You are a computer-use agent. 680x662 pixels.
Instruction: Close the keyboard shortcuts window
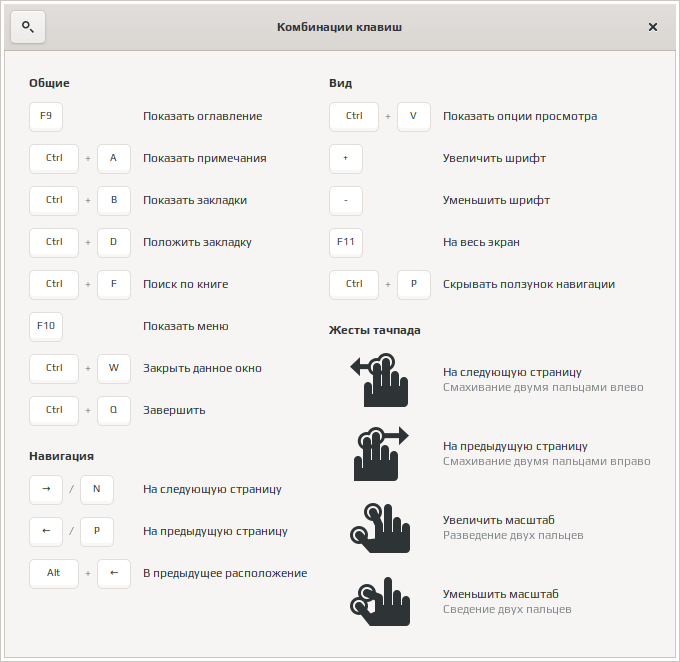click(x=653, y=27)
